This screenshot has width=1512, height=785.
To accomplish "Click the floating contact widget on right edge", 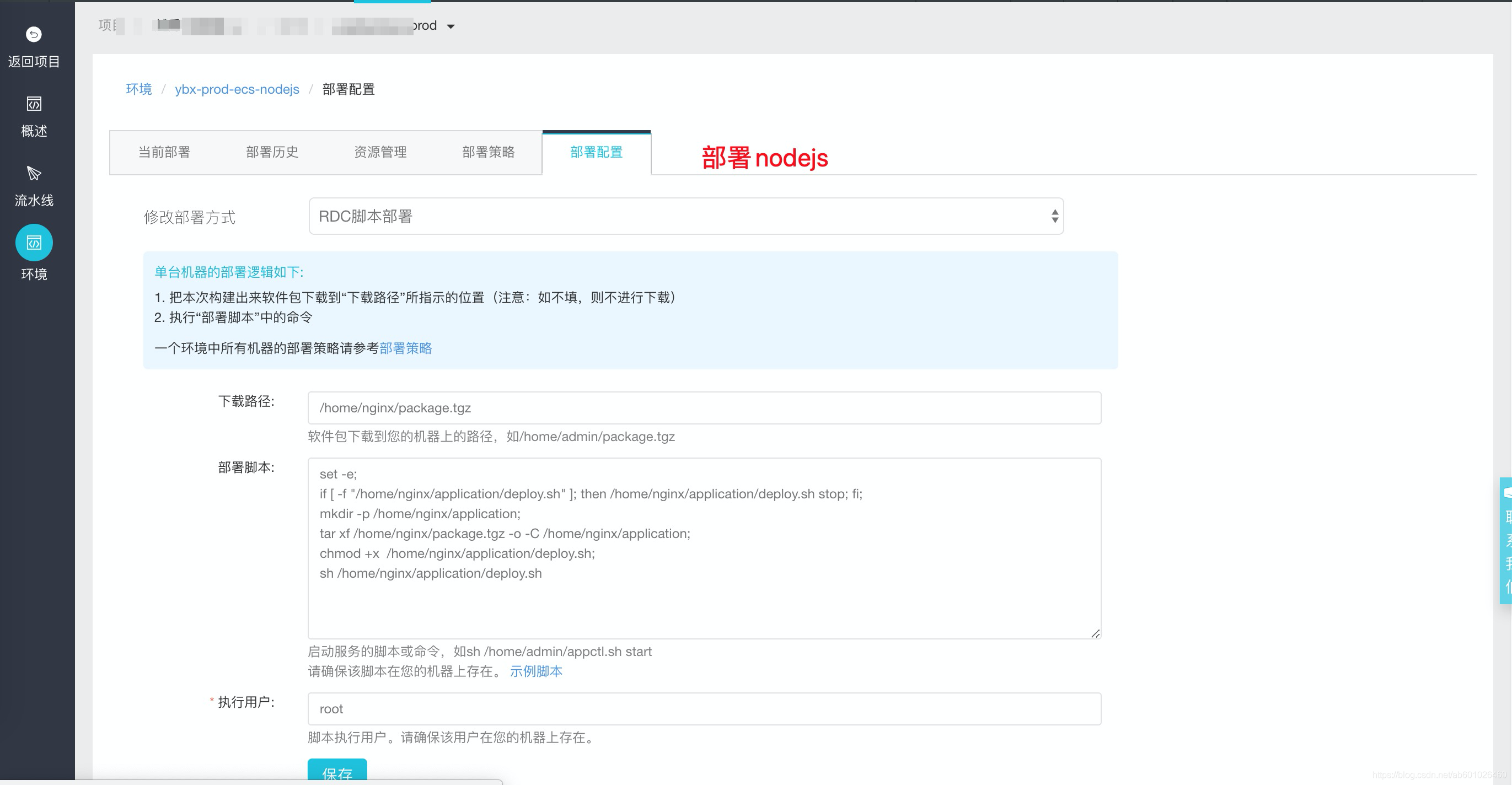I will pyautogui.click(x=1505, y=540).
